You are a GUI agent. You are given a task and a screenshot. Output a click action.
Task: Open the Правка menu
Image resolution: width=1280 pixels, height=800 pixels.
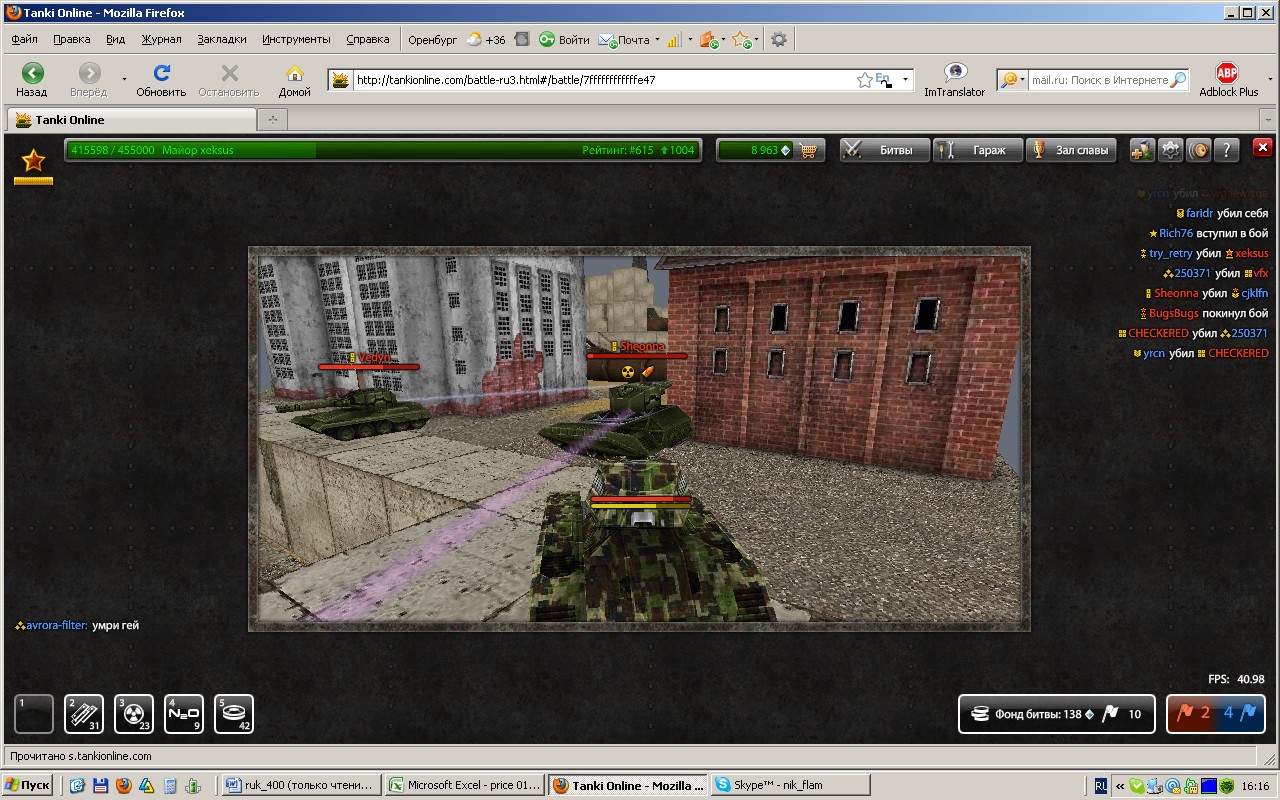click(72, 40)
